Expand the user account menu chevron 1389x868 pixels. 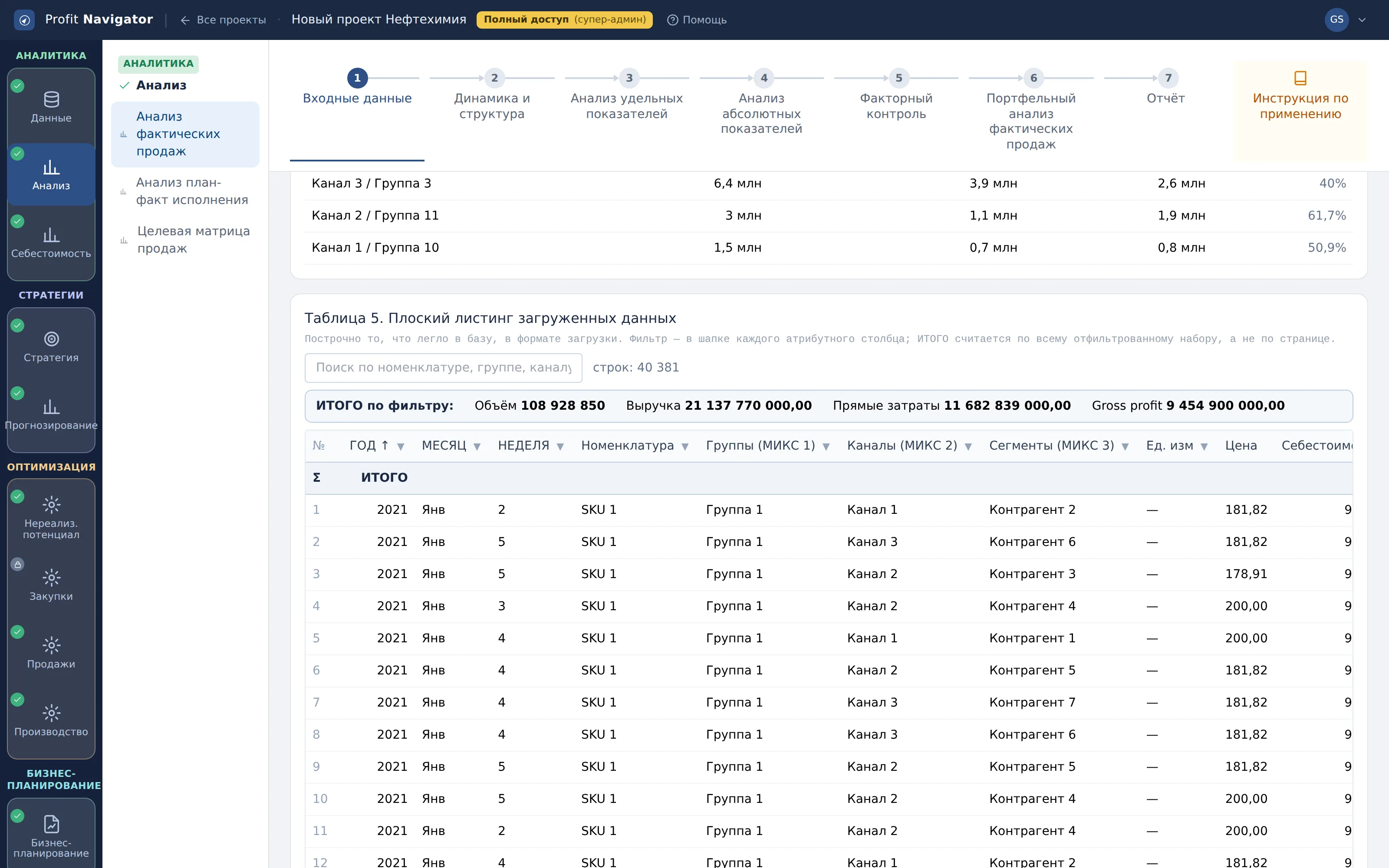[x=1362, y=20]
